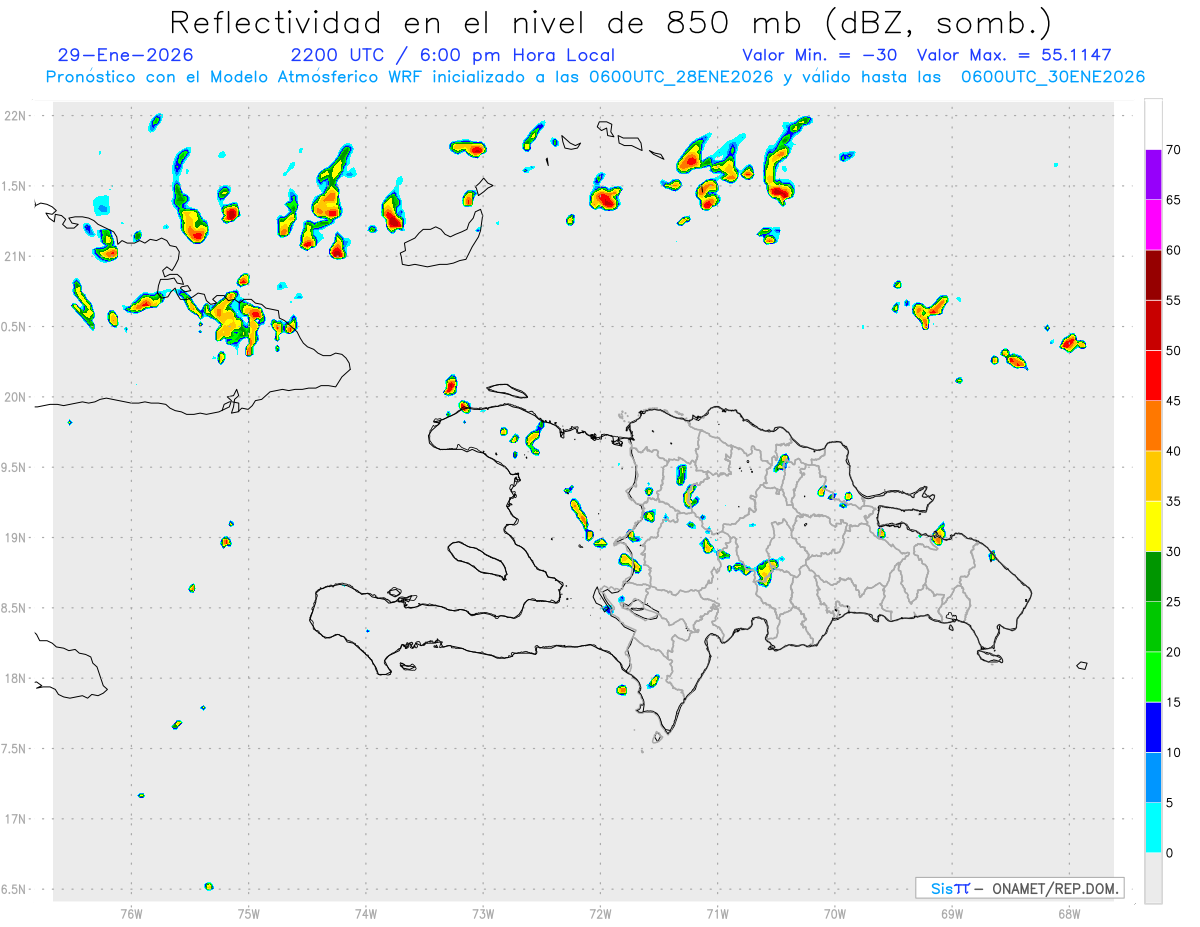Select the magenta 60–65 dBZ colorbar segment
This screenshot has height=927, width=1200.
coord(1153,225)
